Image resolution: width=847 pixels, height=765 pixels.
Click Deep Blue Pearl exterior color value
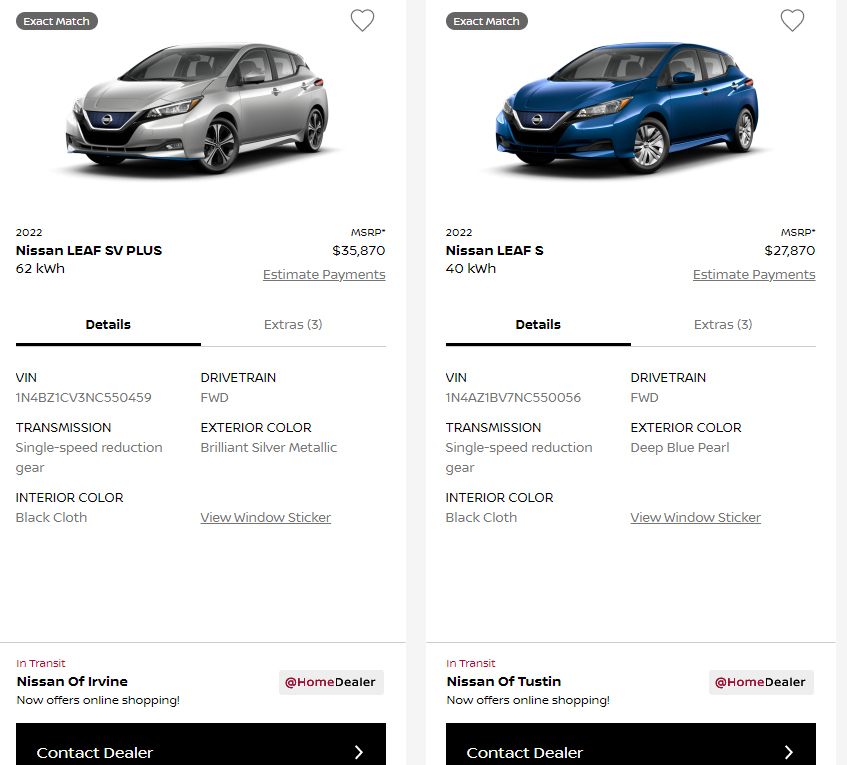click(x=680, y=447)
